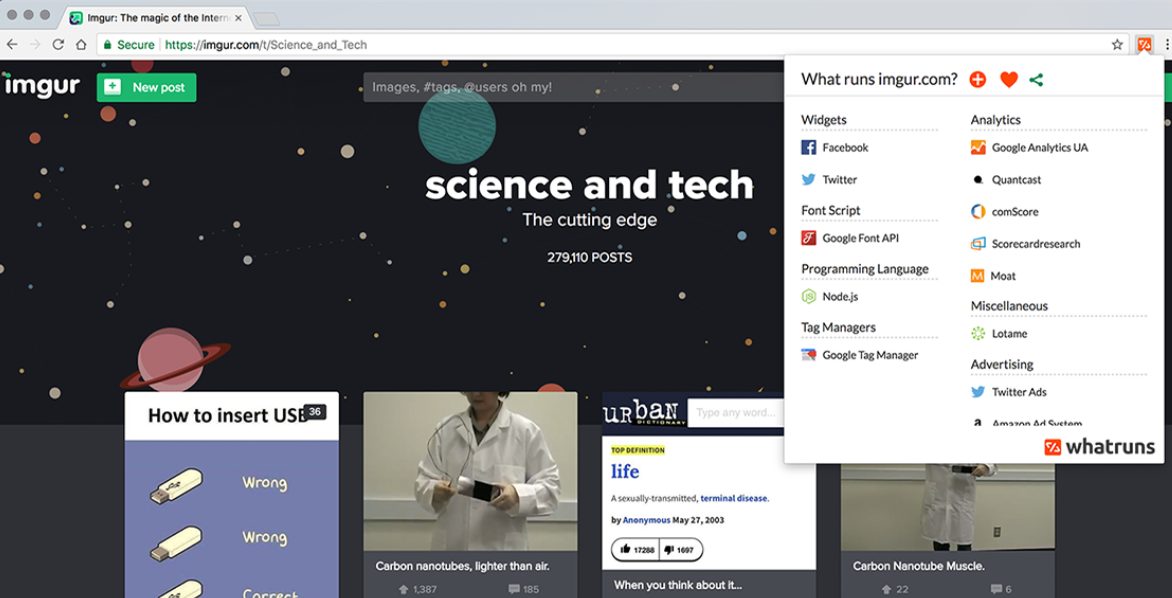Click the green share icon in popup

coord(1036,79)
